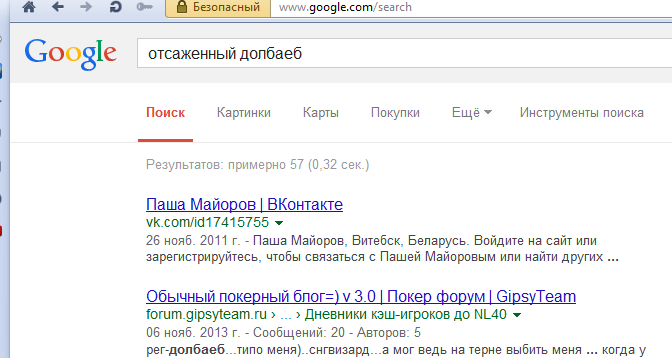Go to the browser home page icon
Screen dimensions: 672x364
coord(29,7)
